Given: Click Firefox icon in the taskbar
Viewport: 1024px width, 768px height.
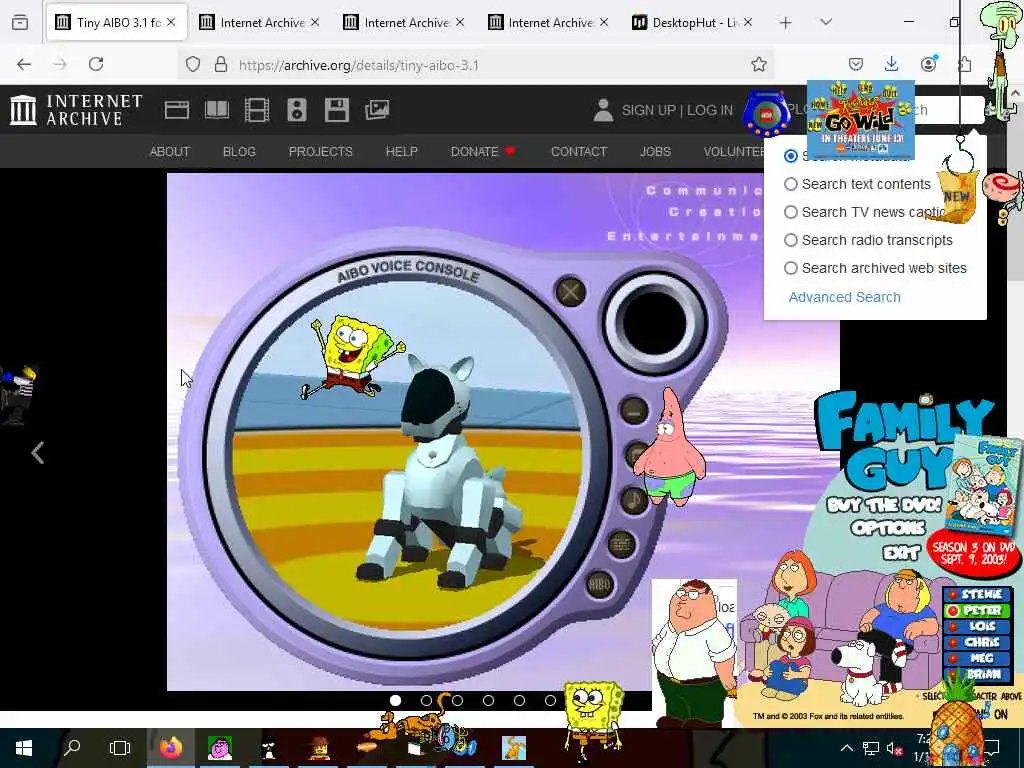Looking at the screenshot, I should [170, 747].
